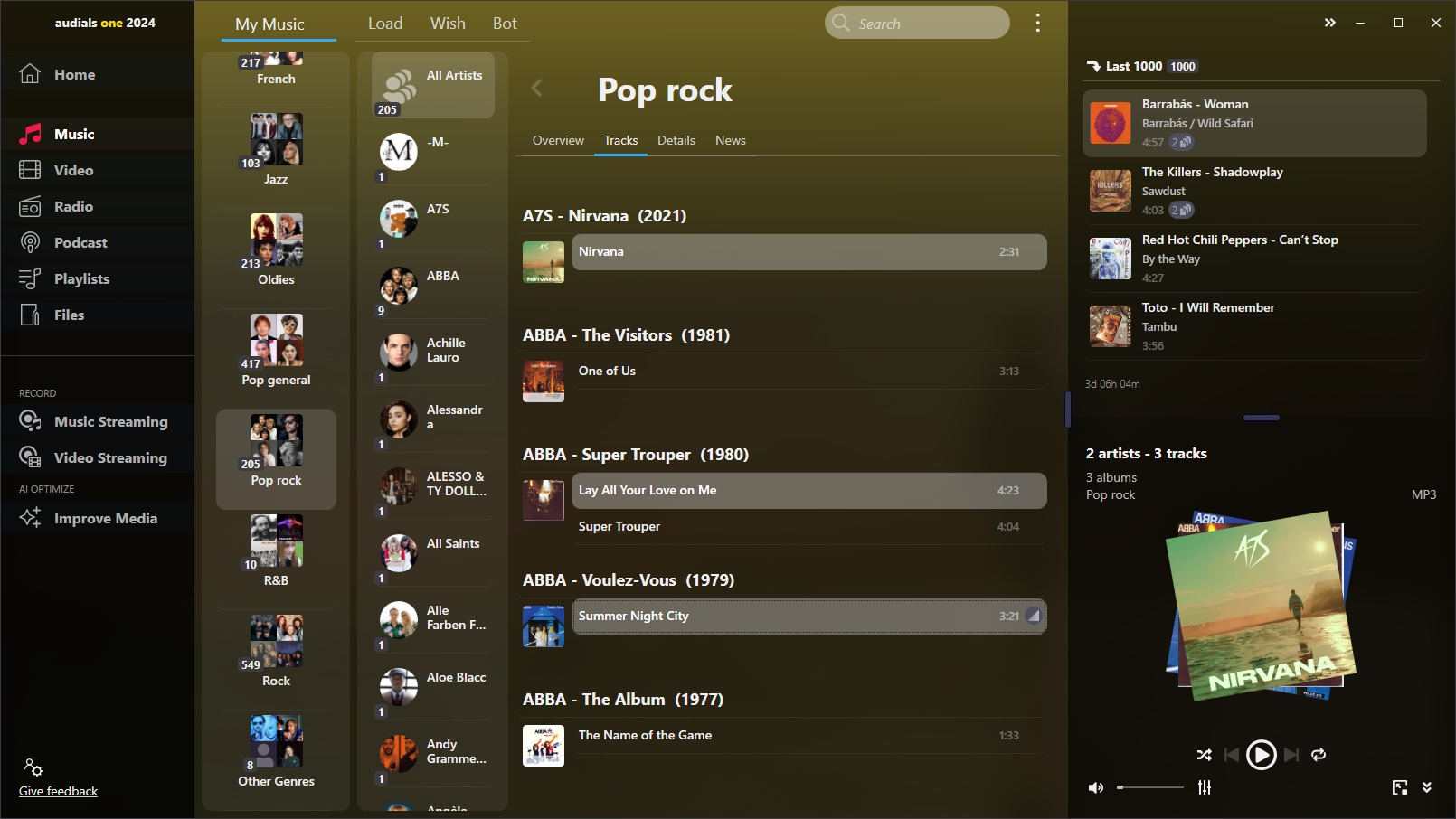Open the Last 1000 playlist selector
Image resolution: width=1456 pixels, height=819 pixels.
(x=1141, y=66)
